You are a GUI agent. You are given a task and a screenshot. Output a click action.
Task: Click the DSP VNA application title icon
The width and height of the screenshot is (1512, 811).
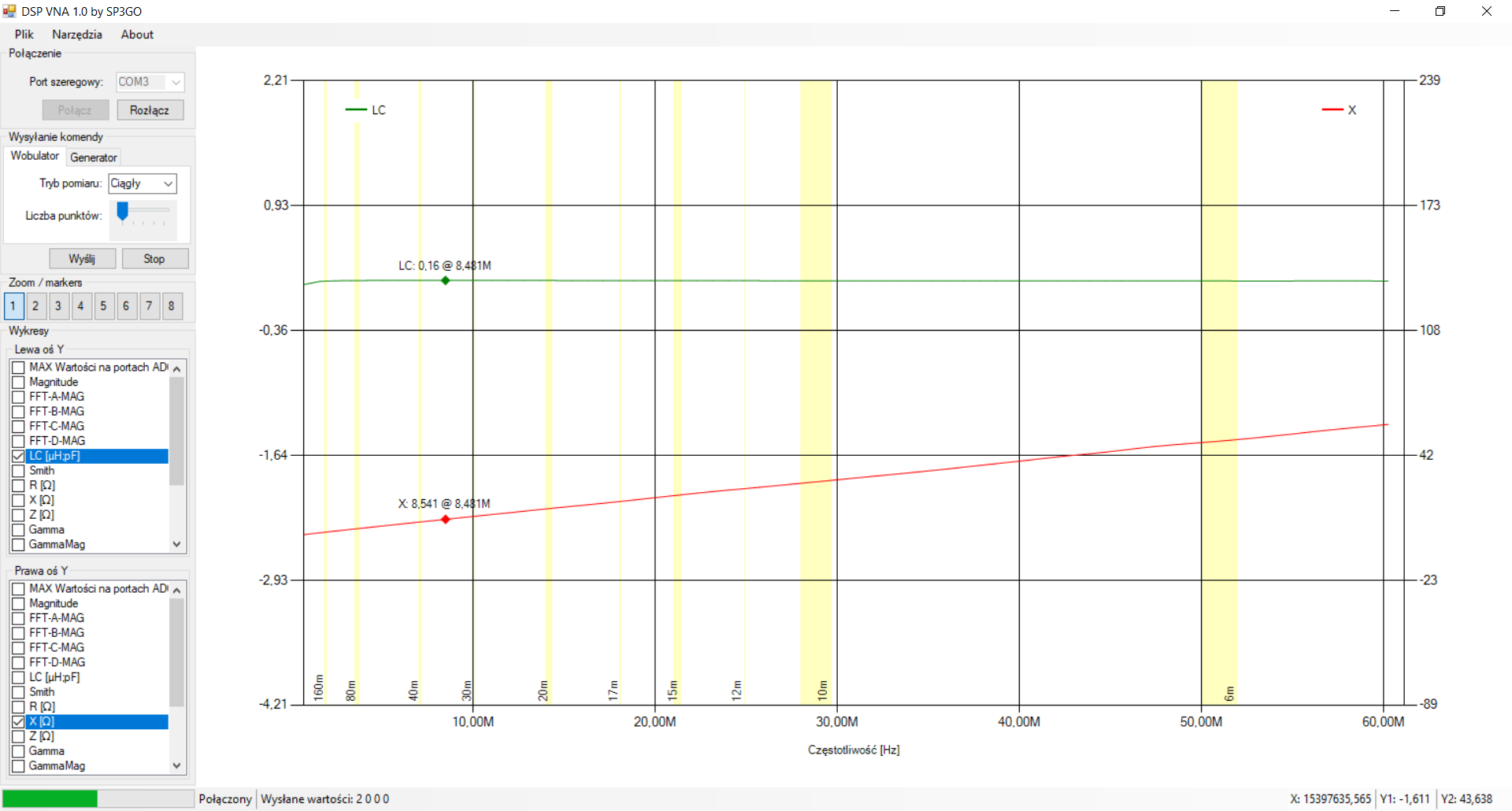pyautogui.click(x=9, y=11)
